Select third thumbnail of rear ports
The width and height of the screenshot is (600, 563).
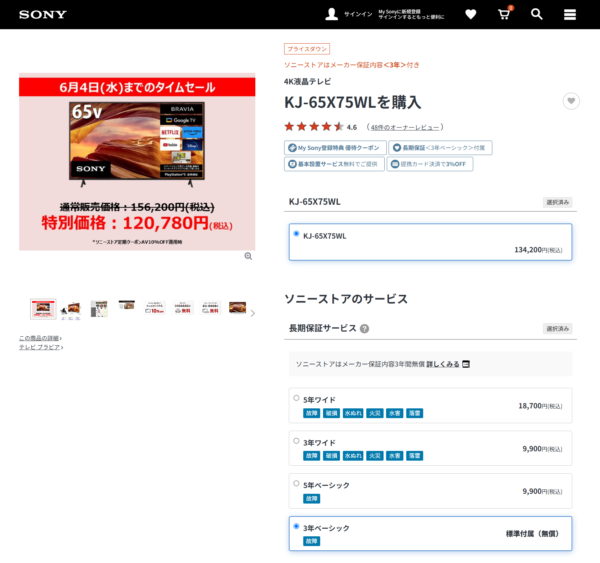pyautogui.click(x=99, y=309)
